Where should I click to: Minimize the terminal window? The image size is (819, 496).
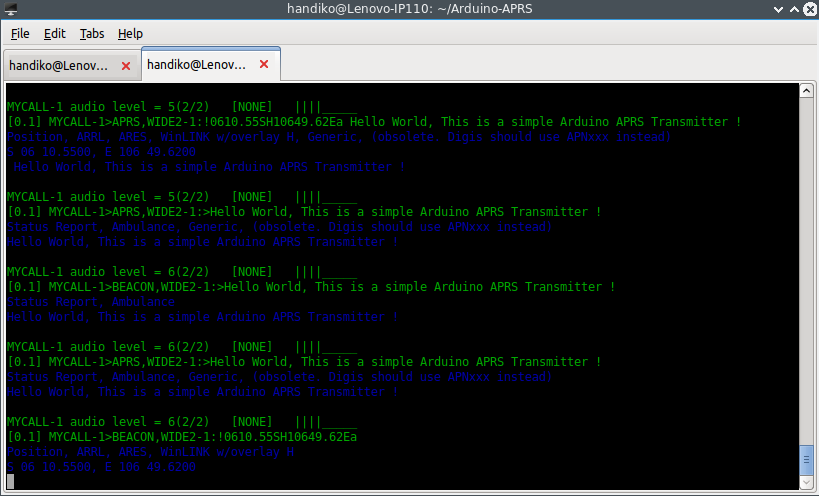point(778,9)
